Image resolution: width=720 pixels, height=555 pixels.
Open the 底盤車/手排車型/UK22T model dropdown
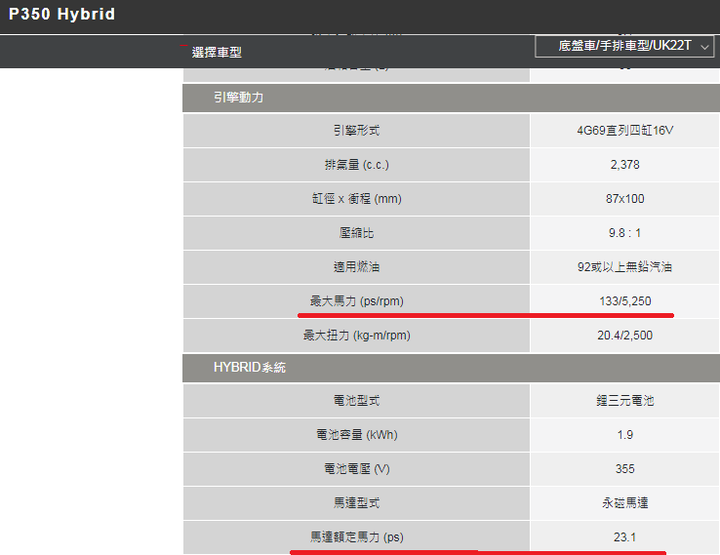[x=624, y=46]
